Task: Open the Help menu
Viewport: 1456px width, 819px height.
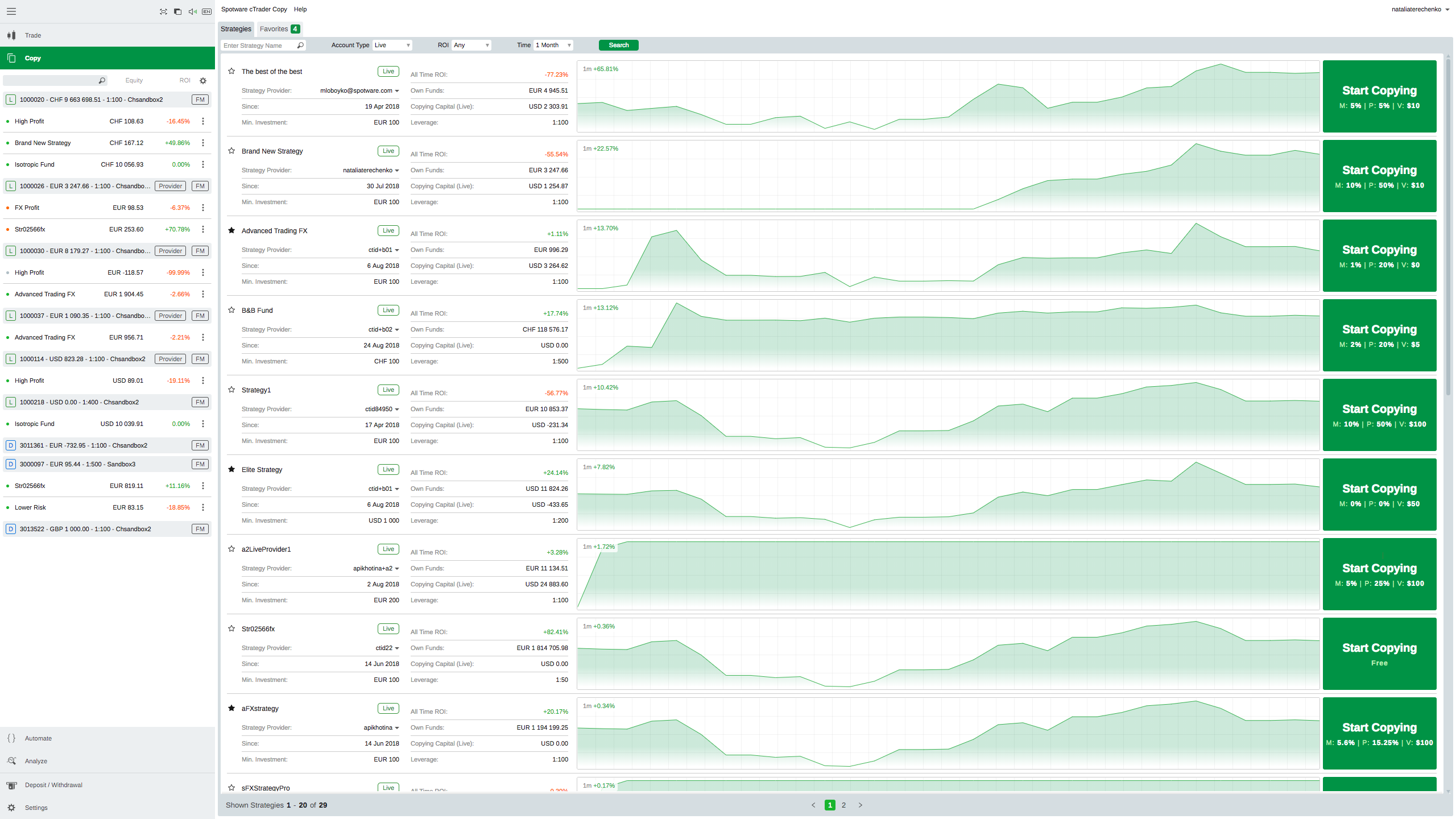Action: [300, 9]
